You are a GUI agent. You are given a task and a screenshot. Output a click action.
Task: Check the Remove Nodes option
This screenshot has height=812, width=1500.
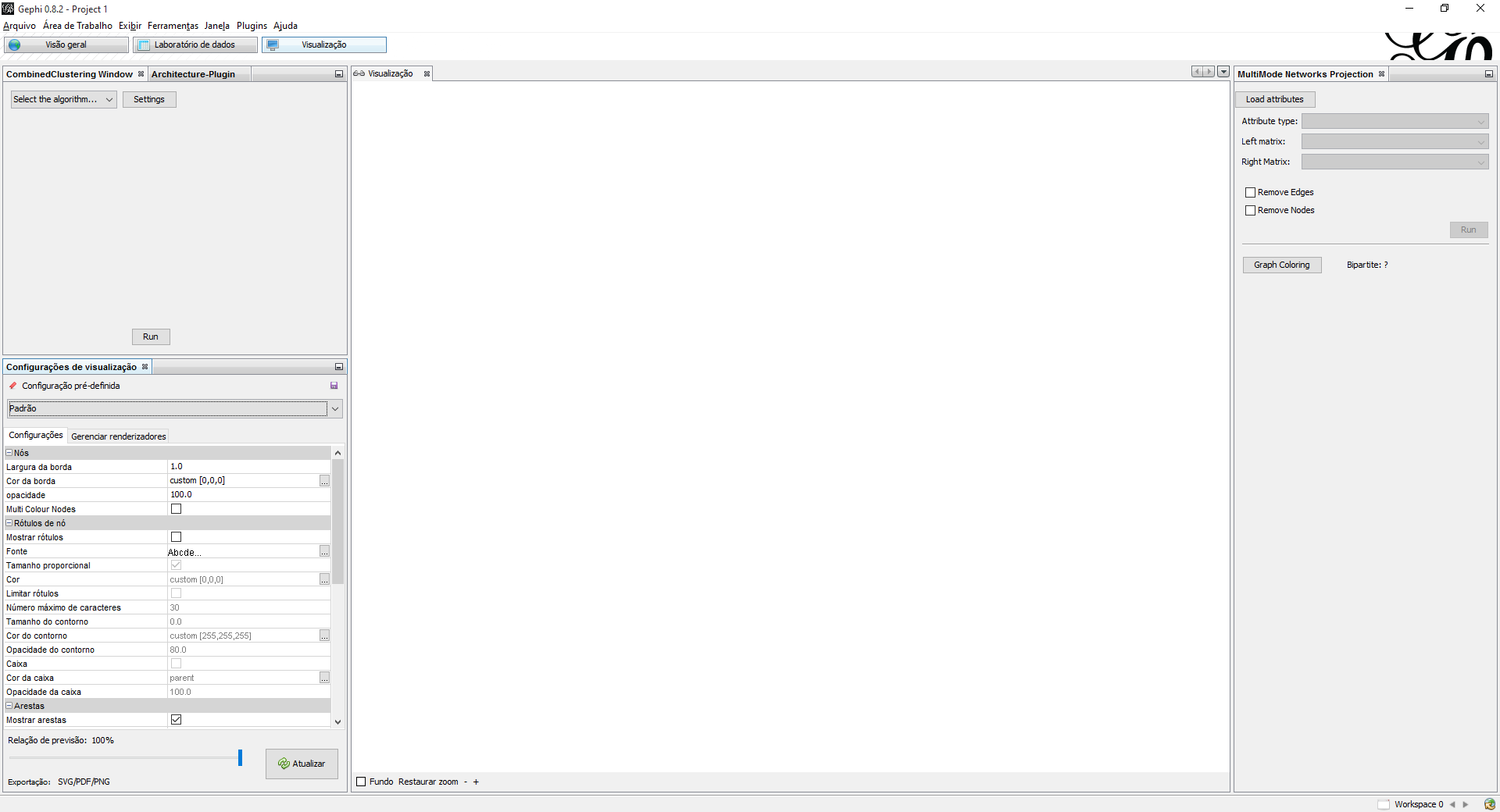point(1250,210)
